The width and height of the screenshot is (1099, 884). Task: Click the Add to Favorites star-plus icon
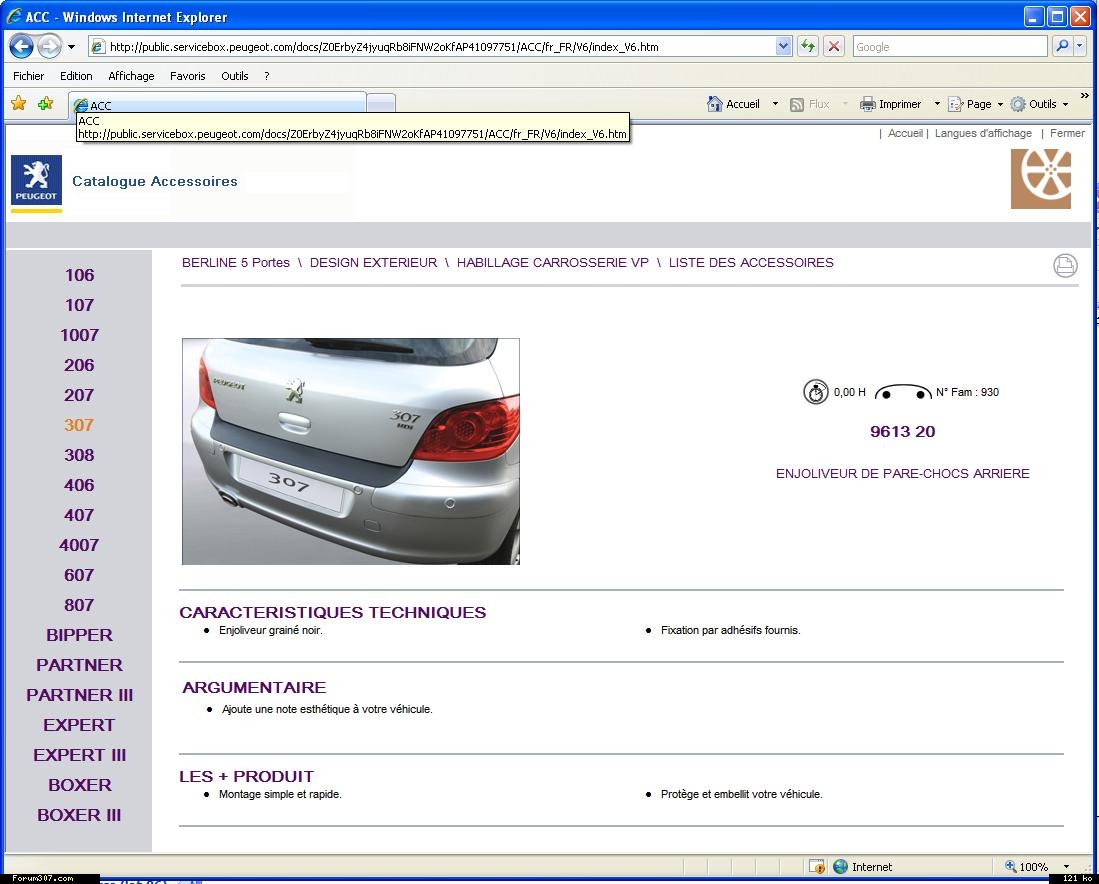[46, 104]
